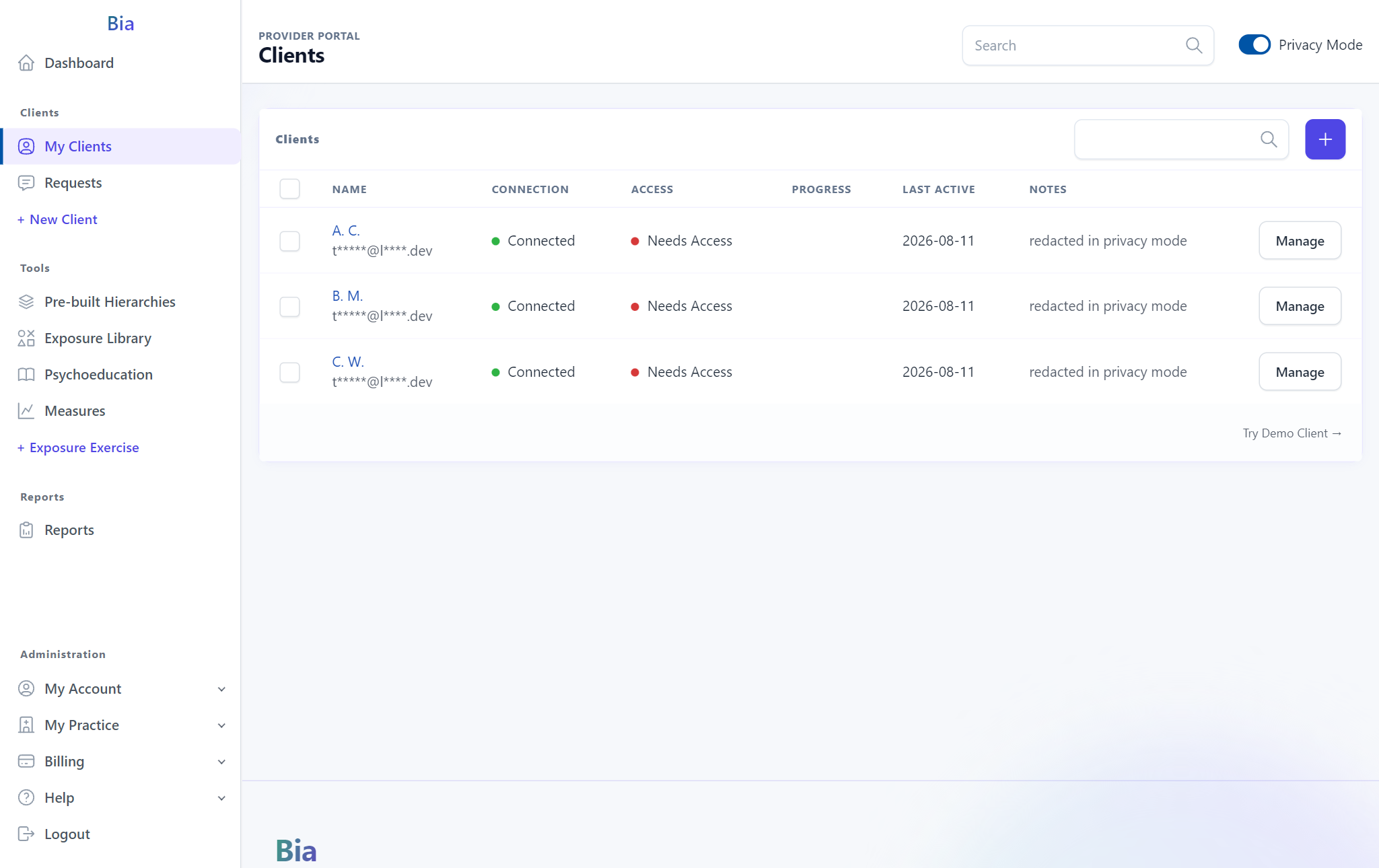Expand the My Account chevron
Screen dimensions: 1379x868
(x=221, y=689)
